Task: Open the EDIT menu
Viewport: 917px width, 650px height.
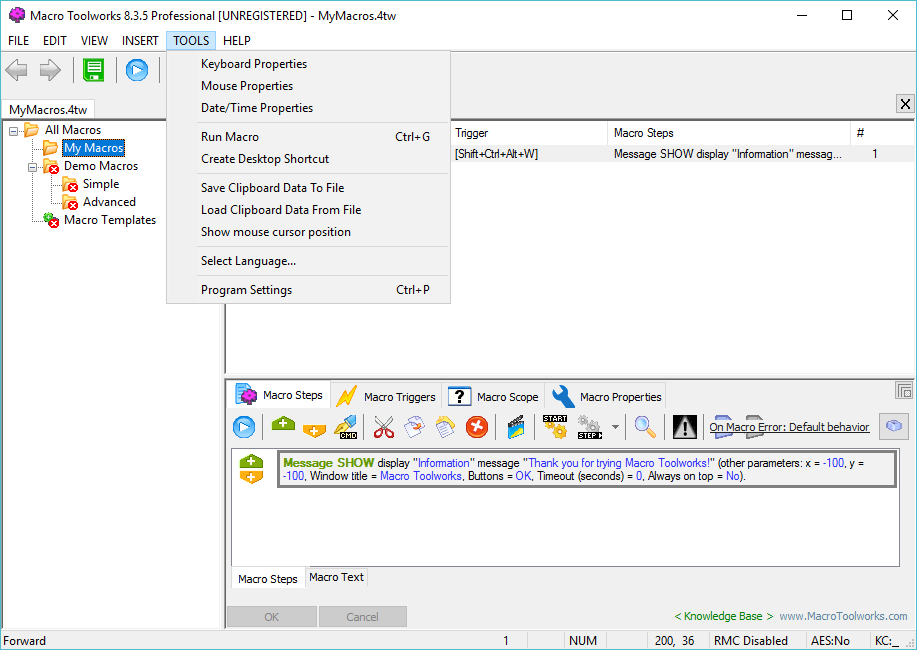Action: tap(54, 41)
